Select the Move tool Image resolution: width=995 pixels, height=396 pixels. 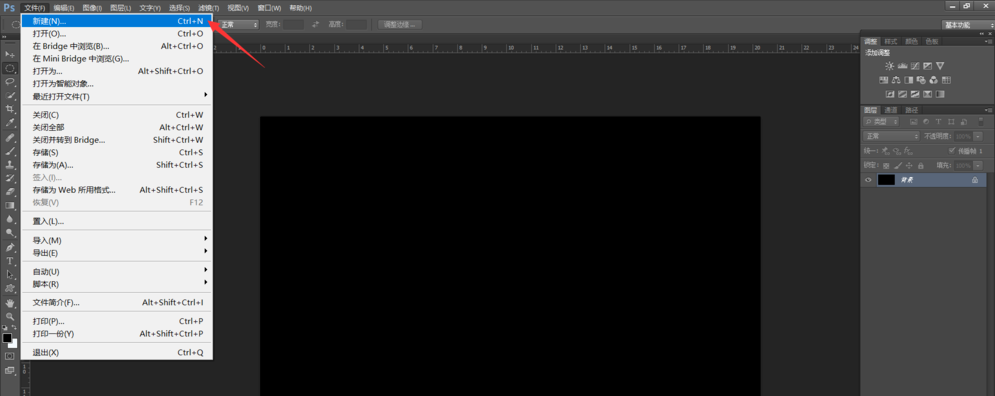coord(10,55)
